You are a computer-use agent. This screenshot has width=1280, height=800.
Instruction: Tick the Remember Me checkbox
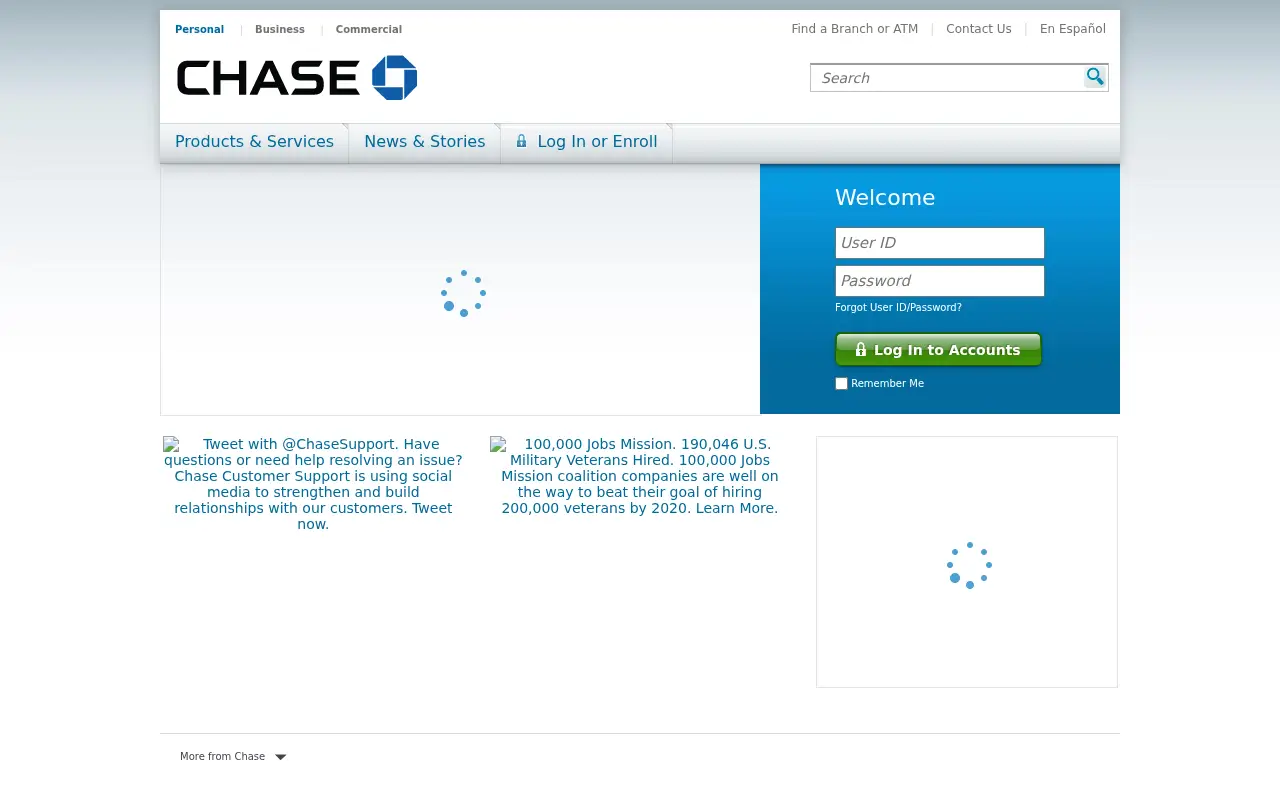point(841,383)
